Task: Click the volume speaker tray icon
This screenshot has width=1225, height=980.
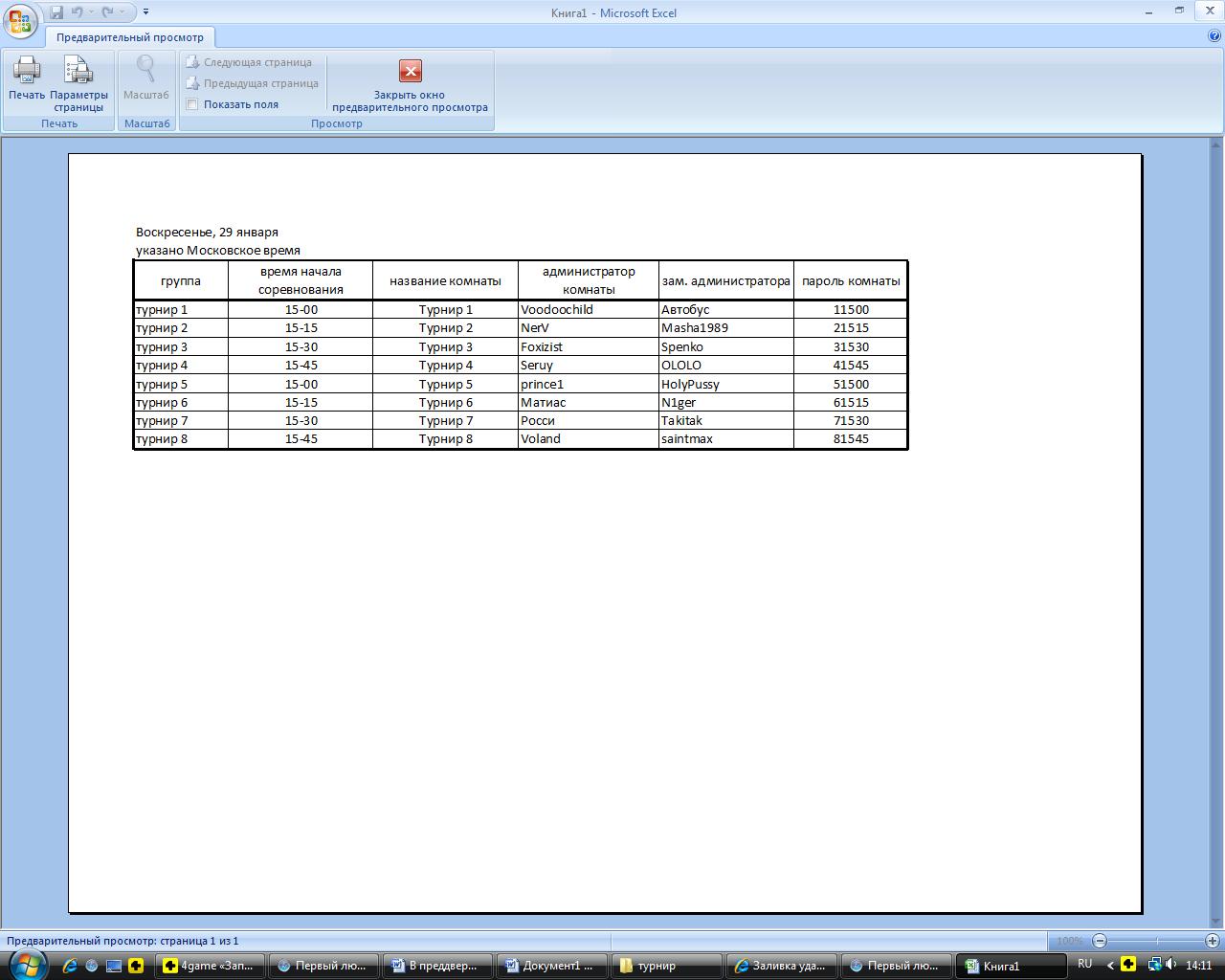Action: pos(1171,965)
